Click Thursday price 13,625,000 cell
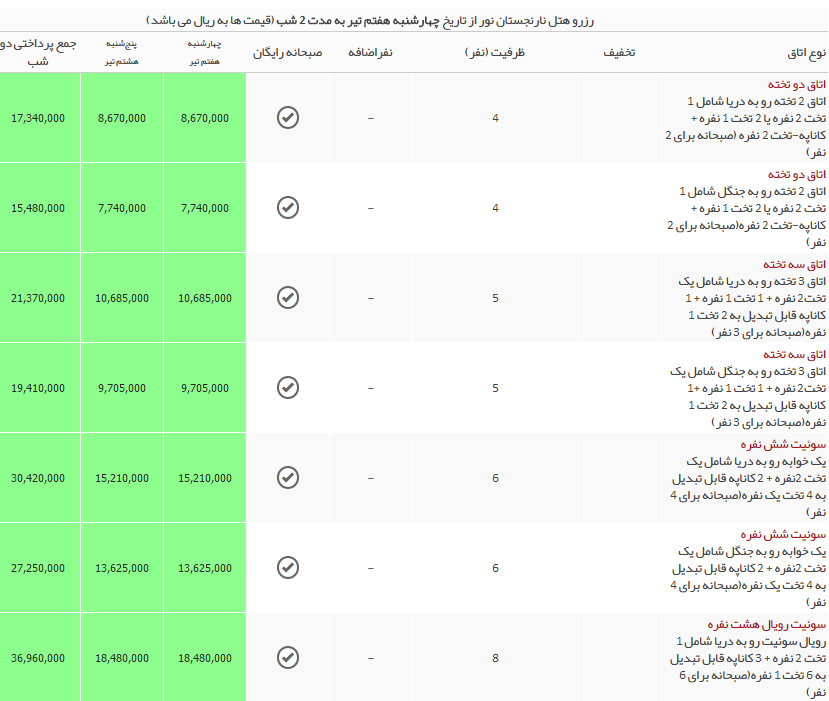 click(x=122, y=567)
